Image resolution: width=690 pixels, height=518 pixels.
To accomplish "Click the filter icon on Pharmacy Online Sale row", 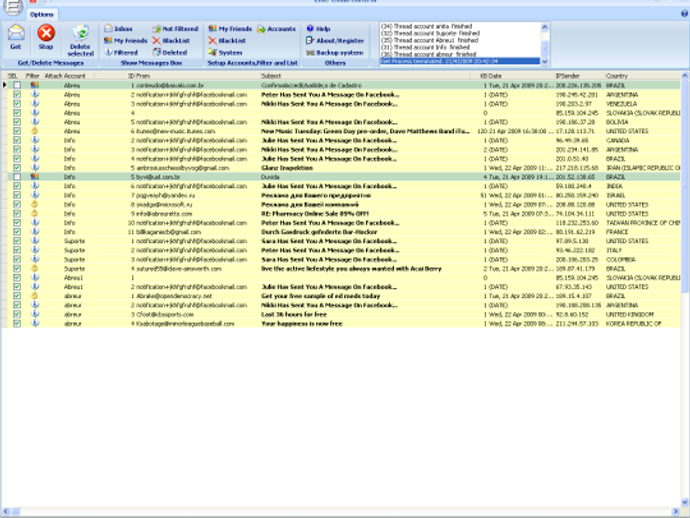I will pos(34,213).
